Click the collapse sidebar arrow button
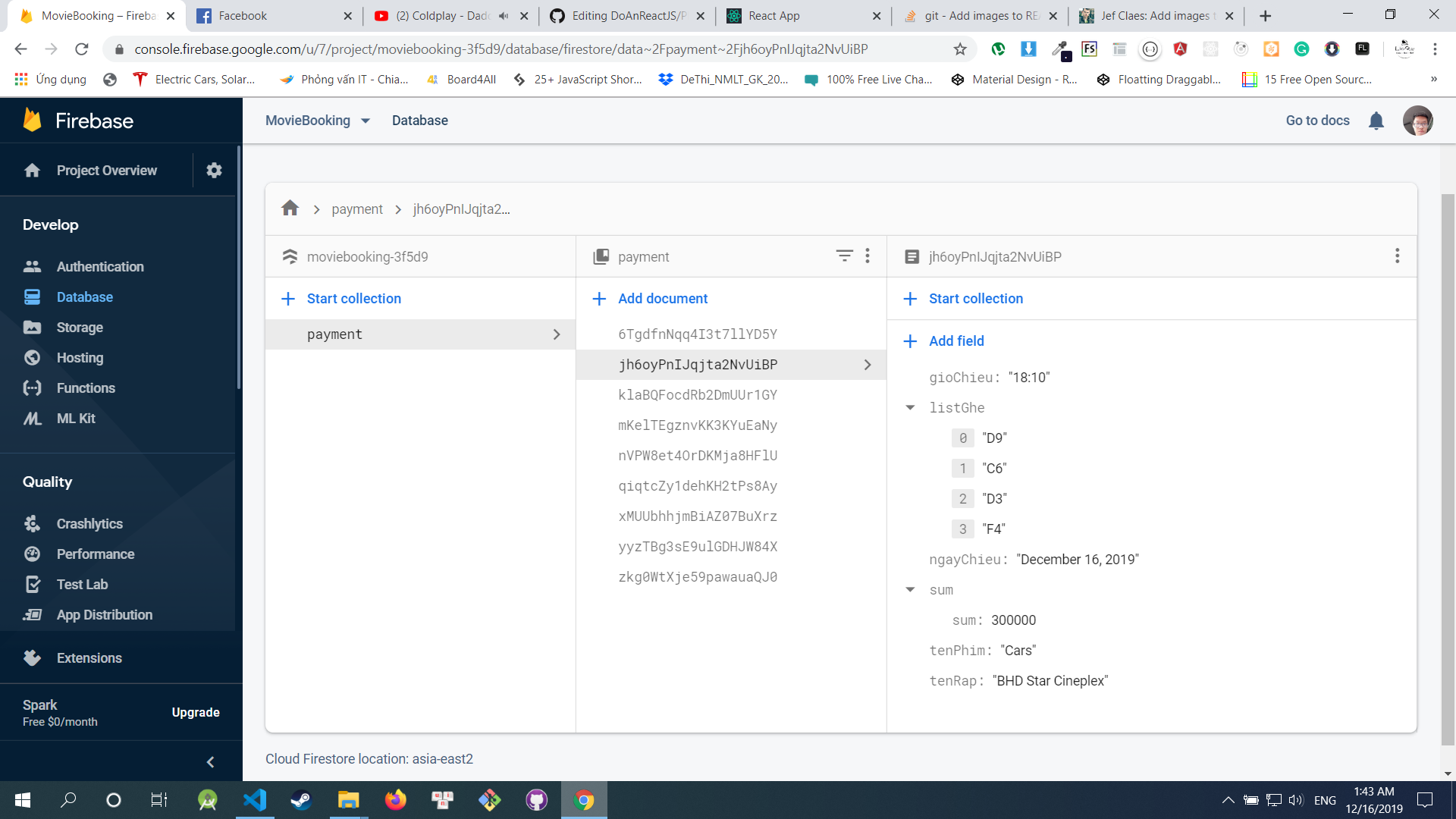The width and height of the screenshot is (1456, 819). (211, 758)
